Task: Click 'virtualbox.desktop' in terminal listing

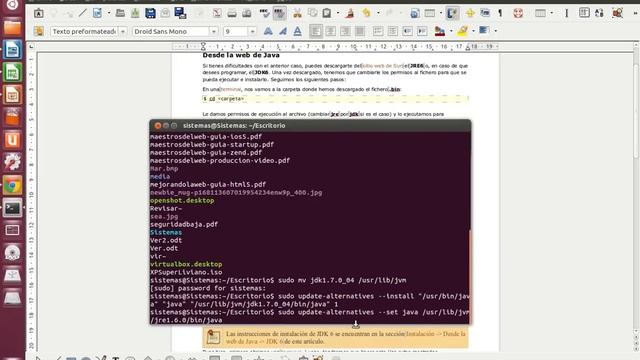Action: (x=186, y=264)
